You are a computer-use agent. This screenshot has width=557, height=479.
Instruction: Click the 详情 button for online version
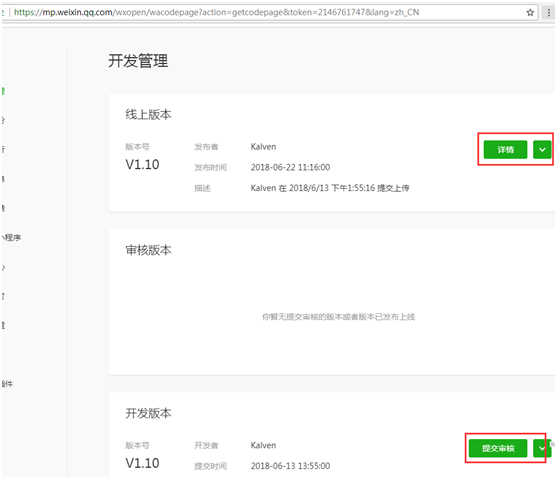[x=505, y=150]
